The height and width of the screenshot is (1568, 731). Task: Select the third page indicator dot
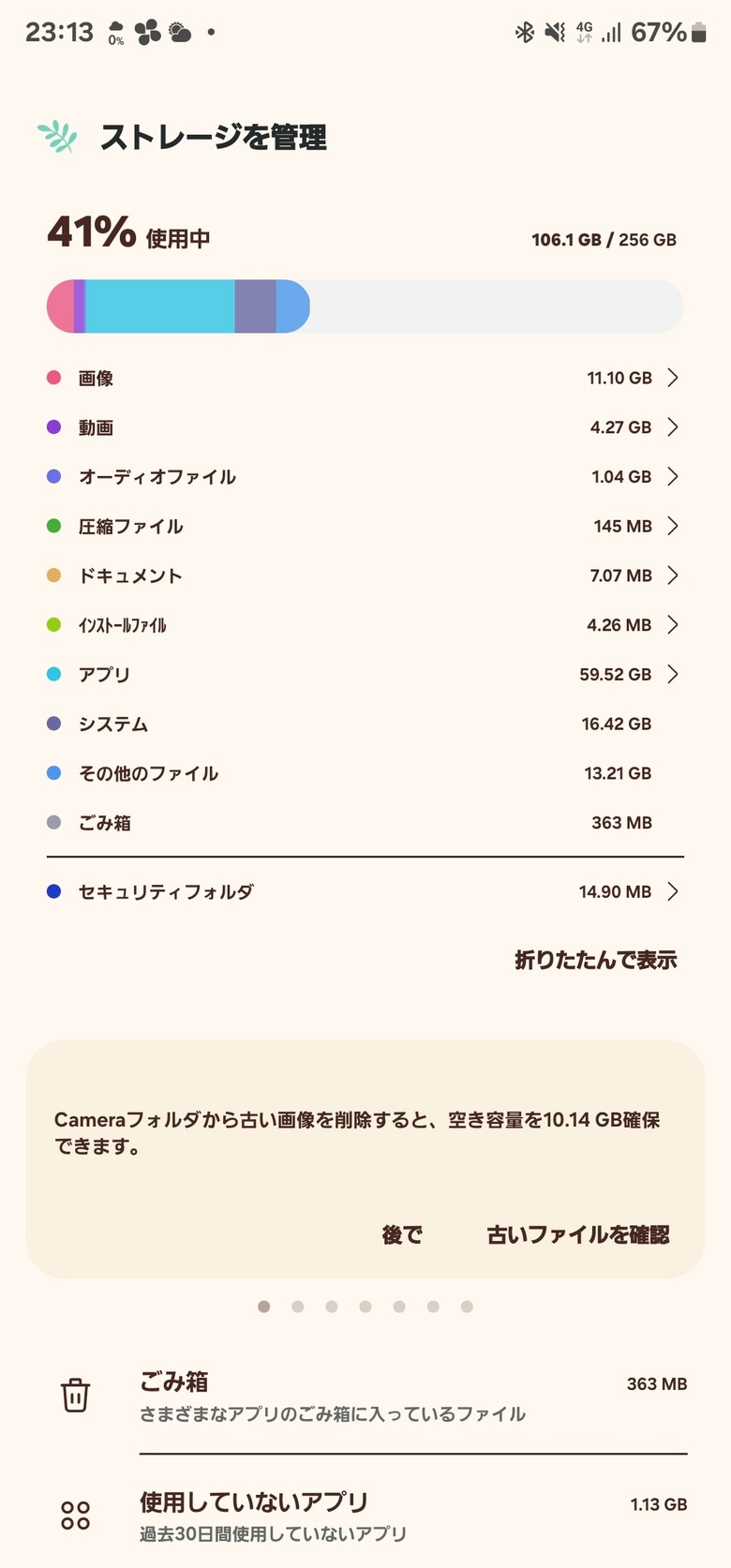[332, 1307]
